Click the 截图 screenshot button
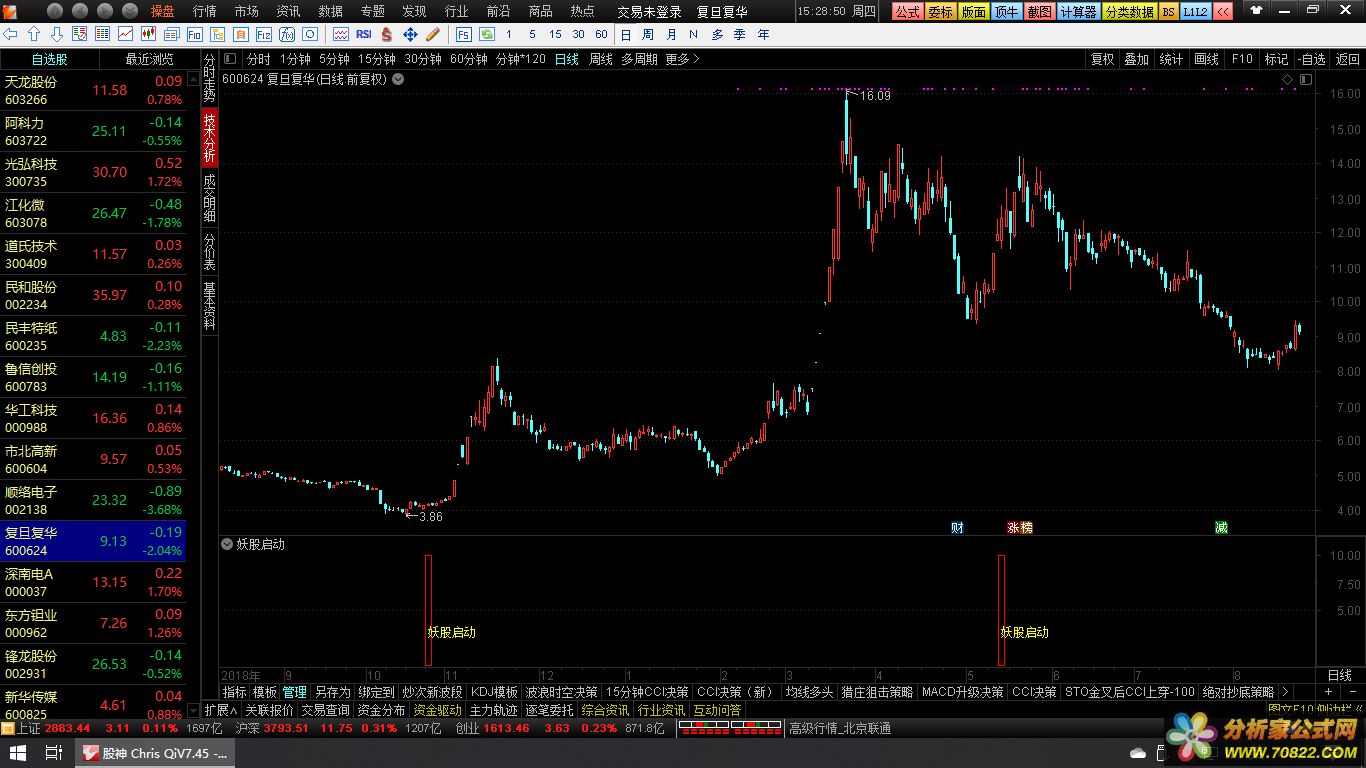This screenshot has width=1366, height=768. (x=1040, y=11)
